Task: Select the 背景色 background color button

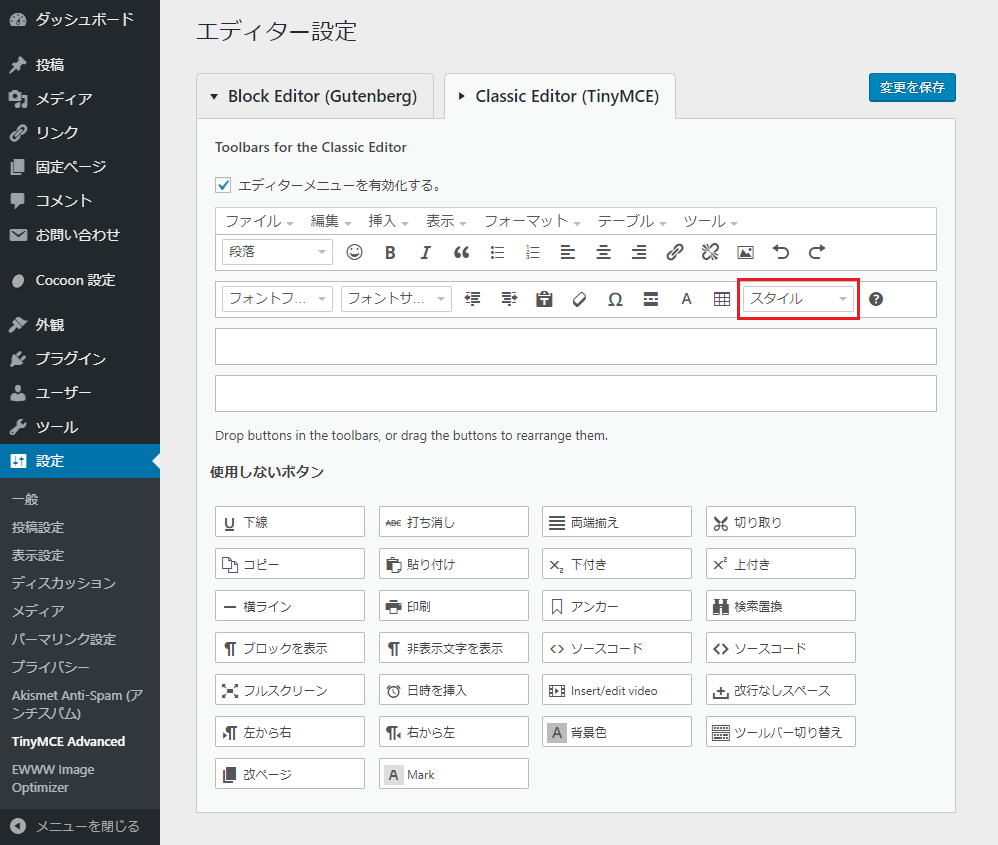Action: 617,732
